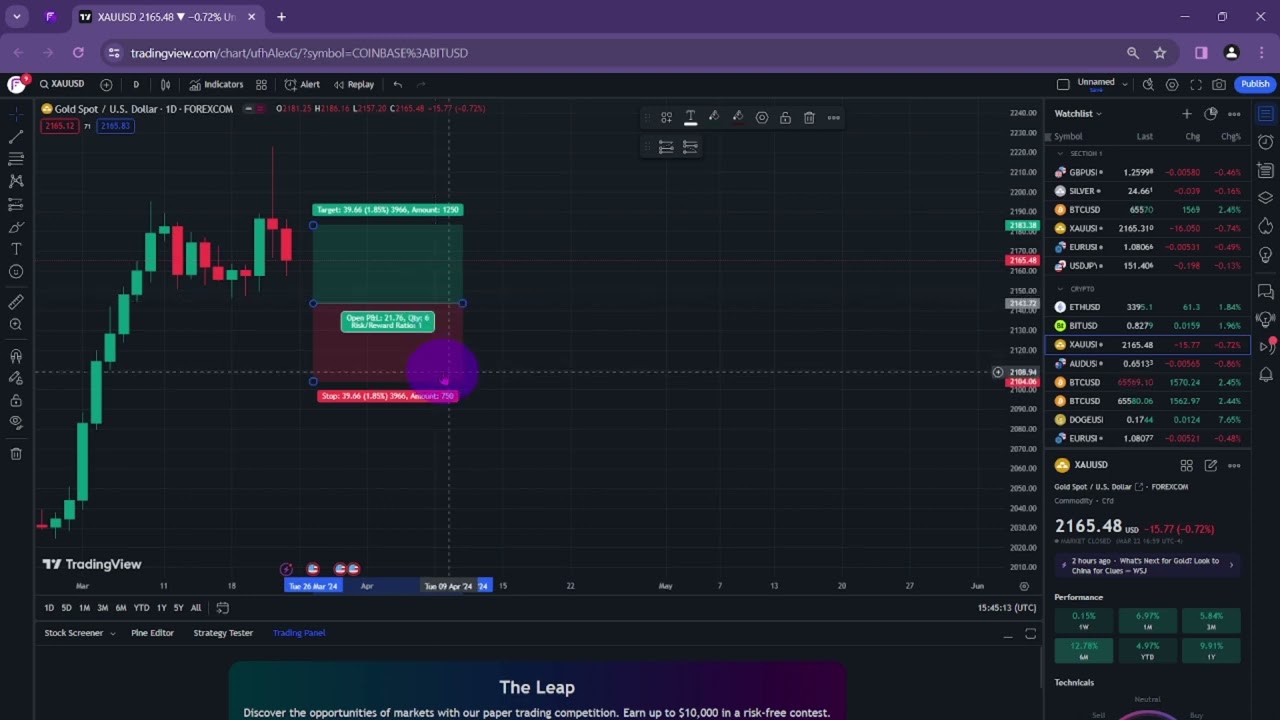Image resolution: width=1280 pixels, height=720 pixels.
Task: Open the Stock Screener tab
Action: click(73, 633)
